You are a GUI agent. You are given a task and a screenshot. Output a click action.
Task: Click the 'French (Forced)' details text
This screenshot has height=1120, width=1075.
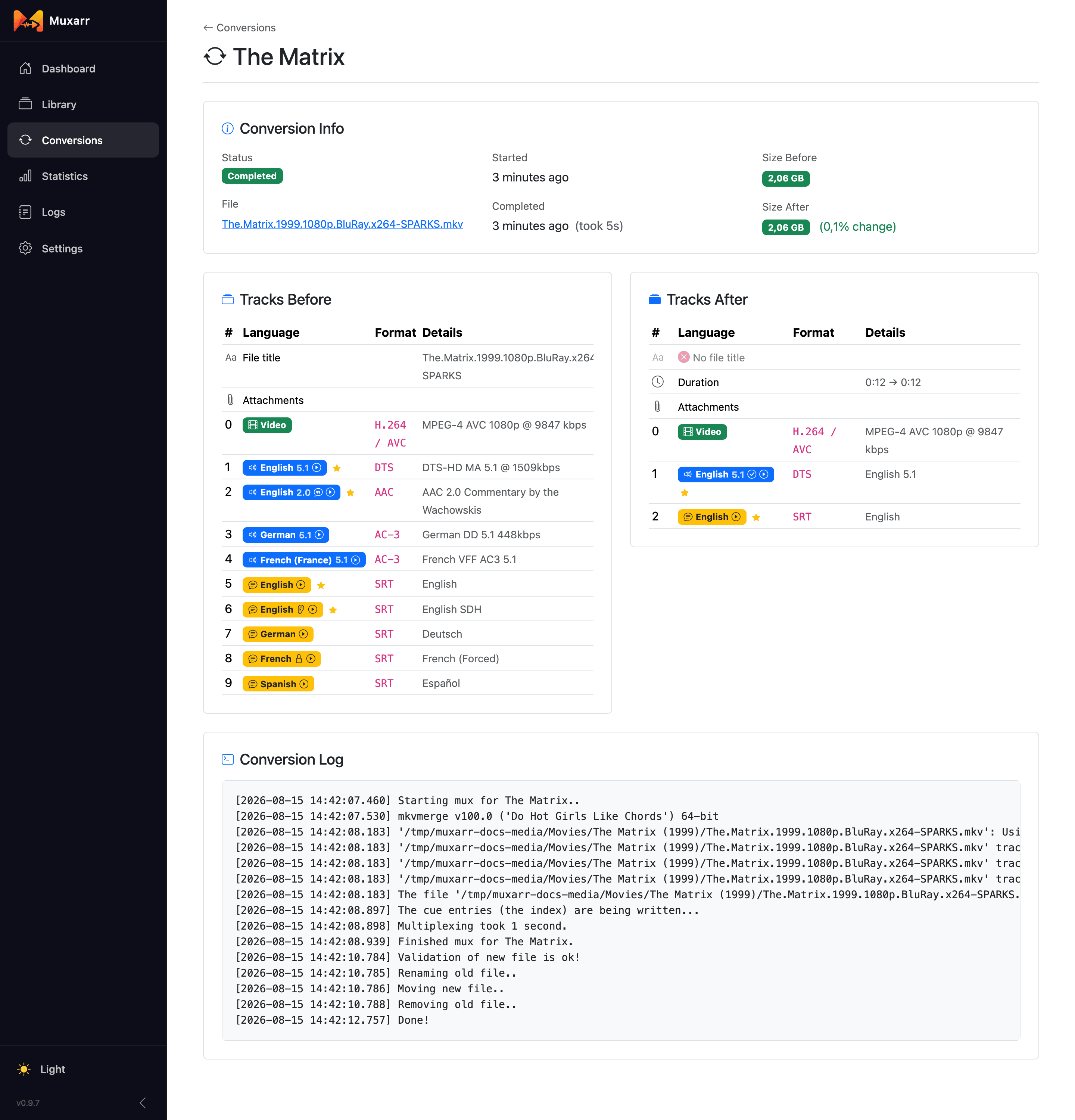(x=461, y=659)
